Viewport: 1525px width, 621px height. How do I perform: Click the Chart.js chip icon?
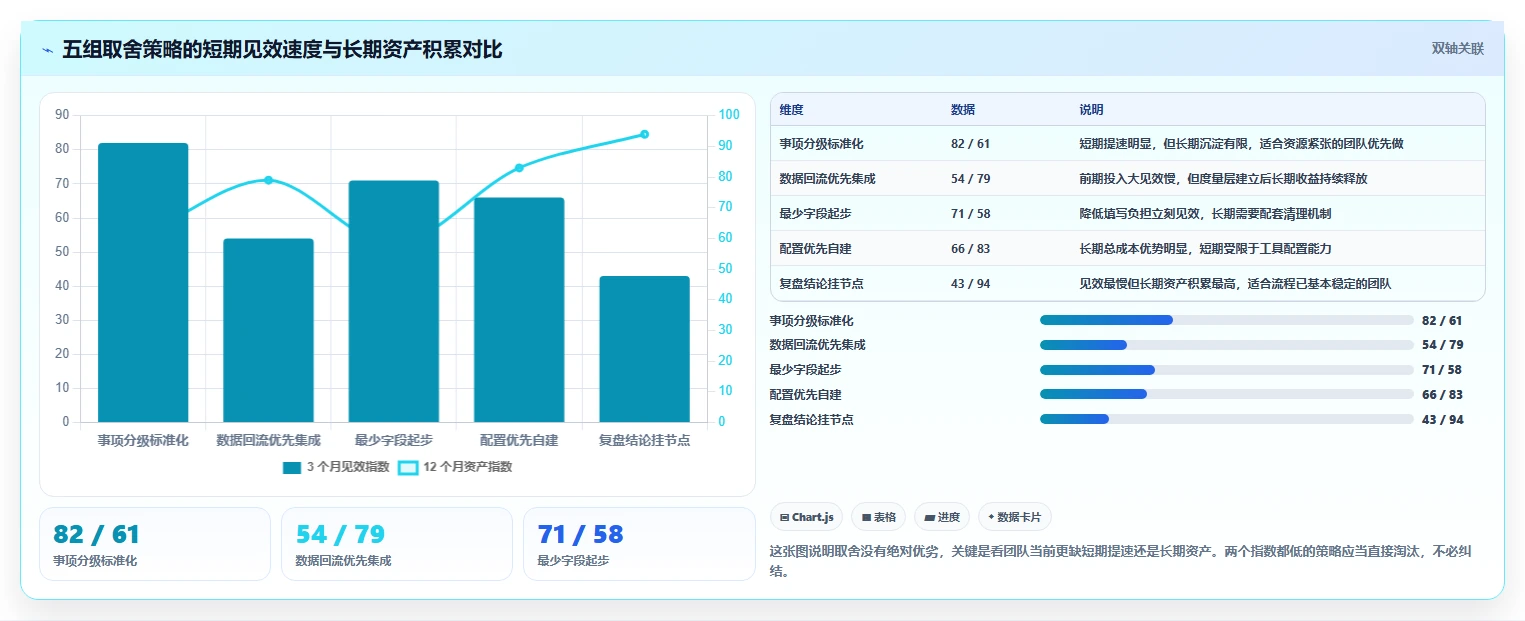[784, 518]
